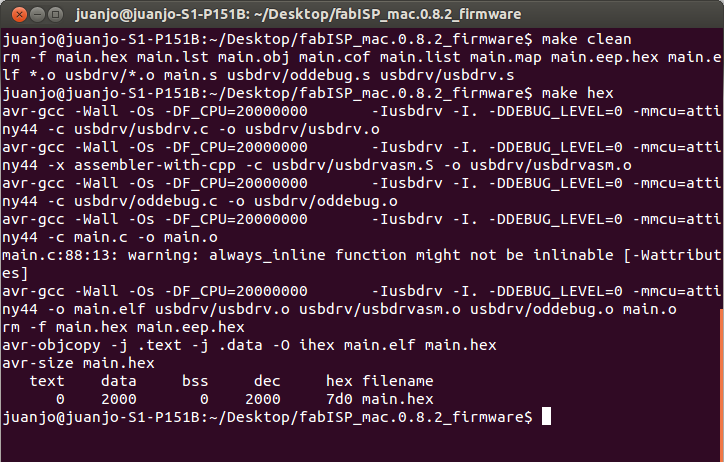
Task: Click the 'filename' column header
Action: (x=398, y=381)
